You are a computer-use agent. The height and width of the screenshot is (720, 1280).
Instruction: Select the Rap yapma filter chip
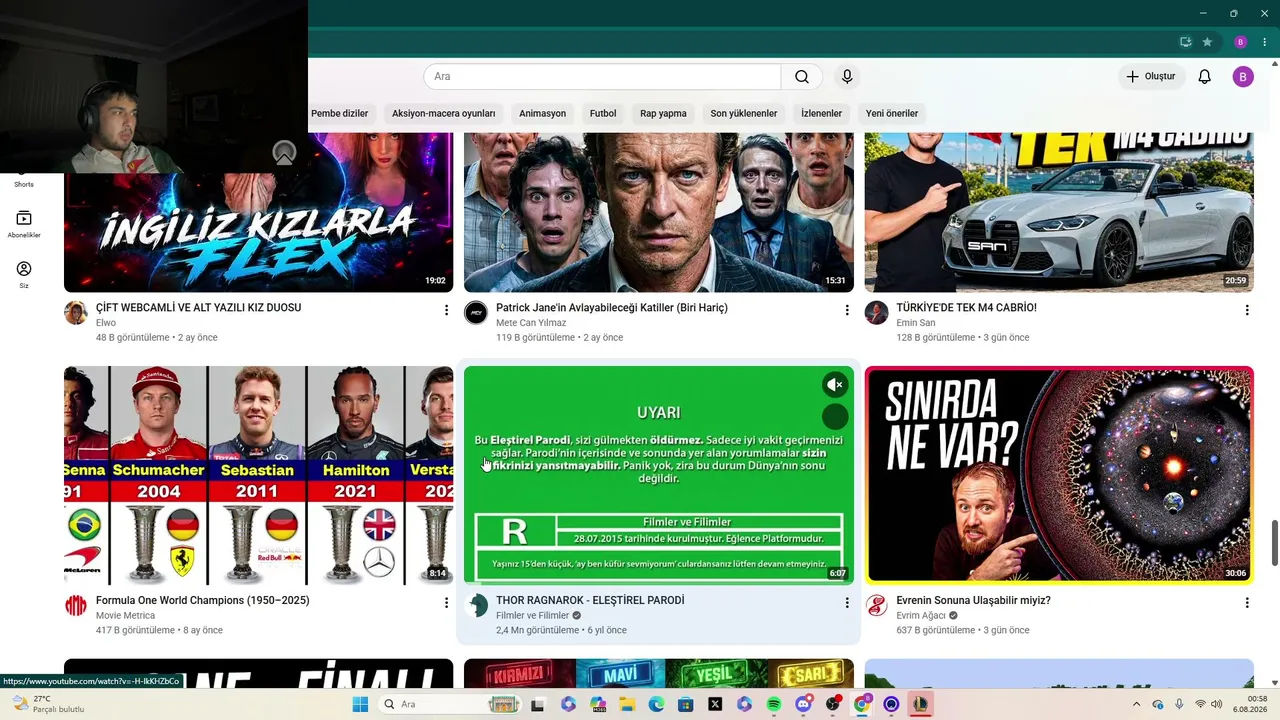[663, 113]
